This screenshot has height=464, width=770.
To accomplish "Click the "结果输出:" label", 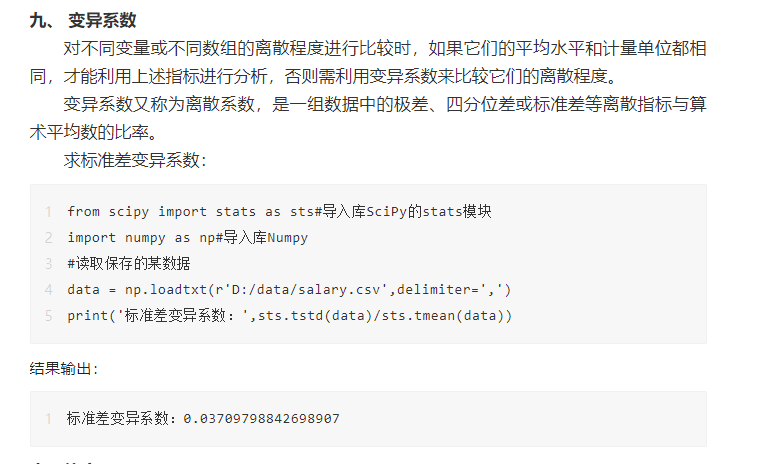I will click(x=64, y=369).
